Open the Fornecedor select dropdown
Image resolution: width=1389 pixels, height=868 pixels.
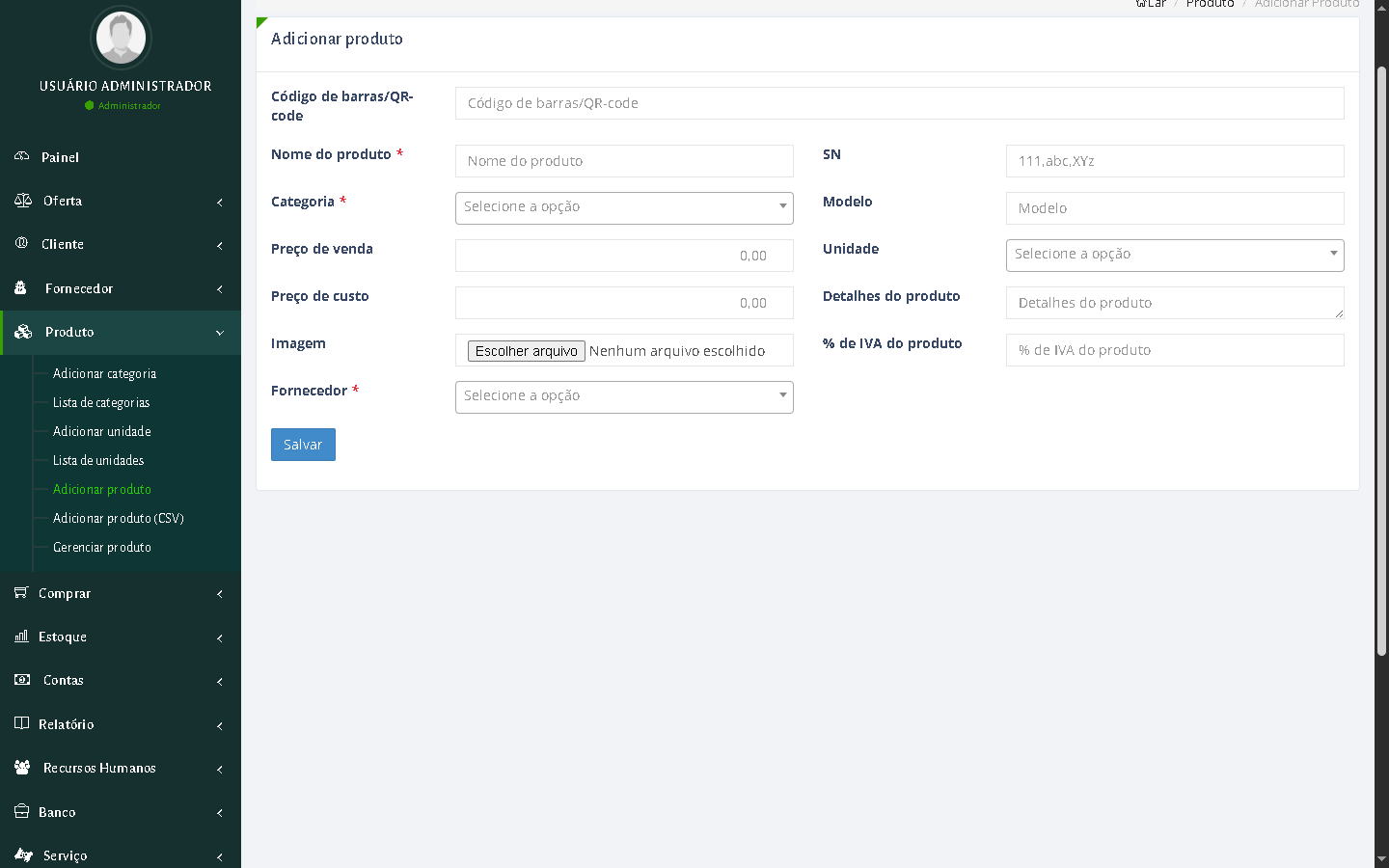pos(624,396)
